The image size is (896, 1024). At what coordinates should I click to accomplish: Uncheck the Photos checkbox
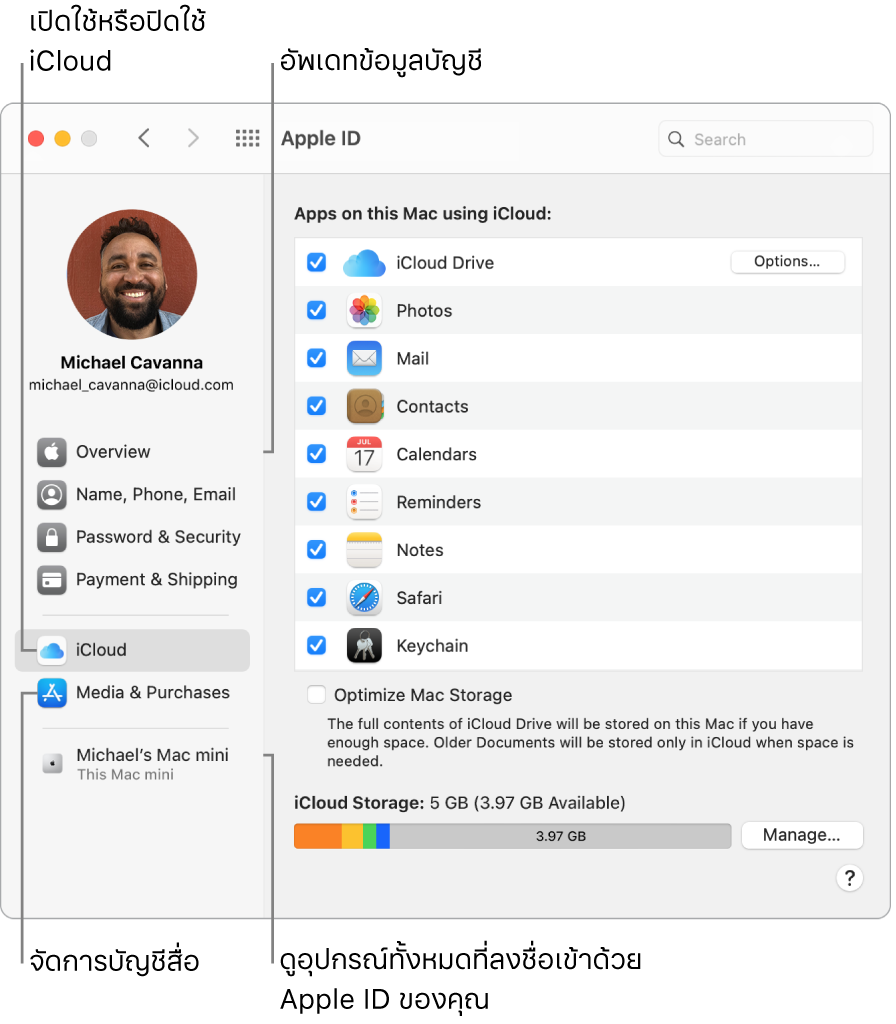(317, 310)
